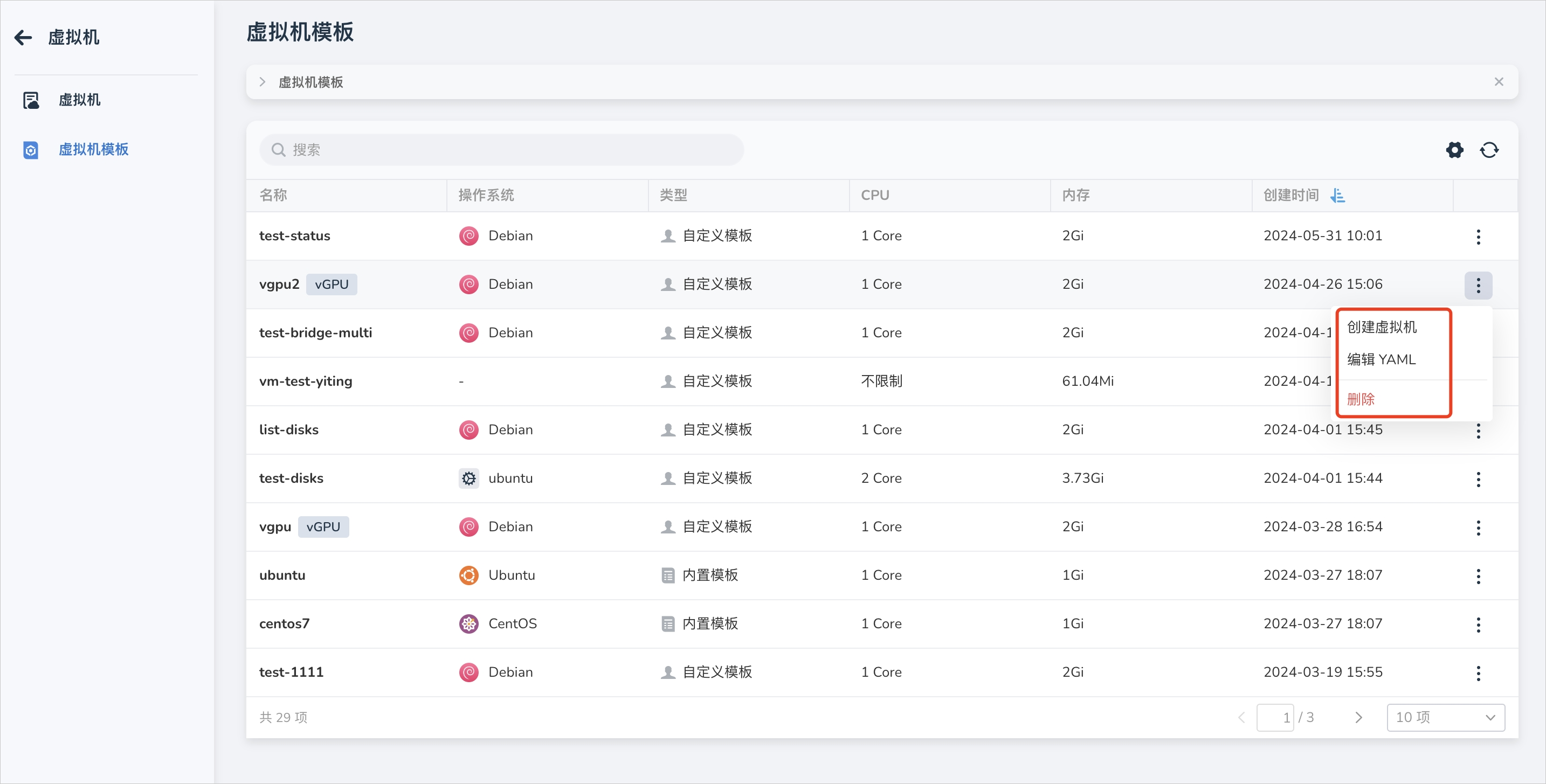Click 不限制 CPU value in vm-test-yiting row
Viewport: 1546px width, 784px height.
point(882,381)
